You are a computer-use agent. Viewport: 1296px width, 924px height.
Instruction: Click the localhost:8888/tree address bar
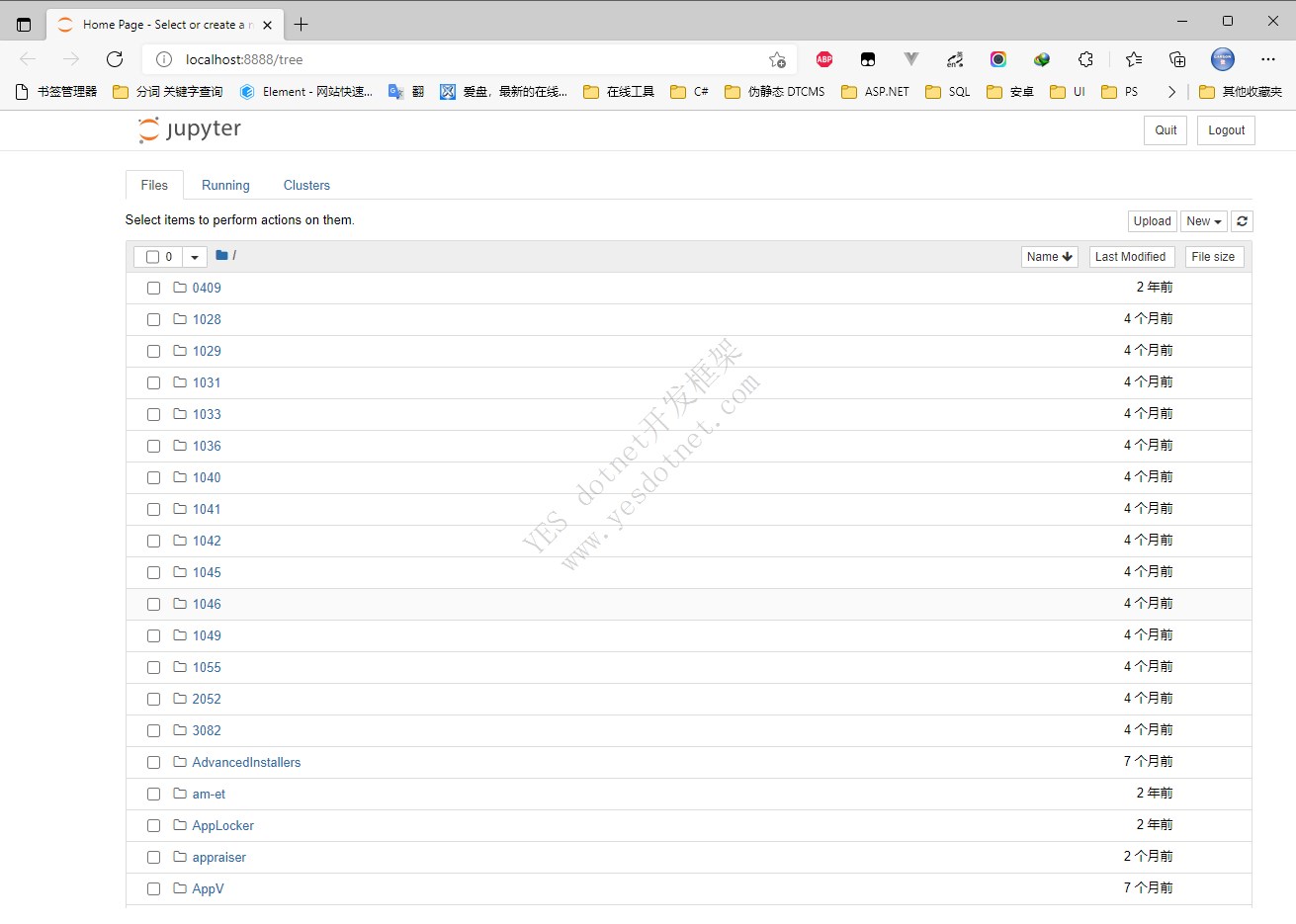click(x=470, y=59)
